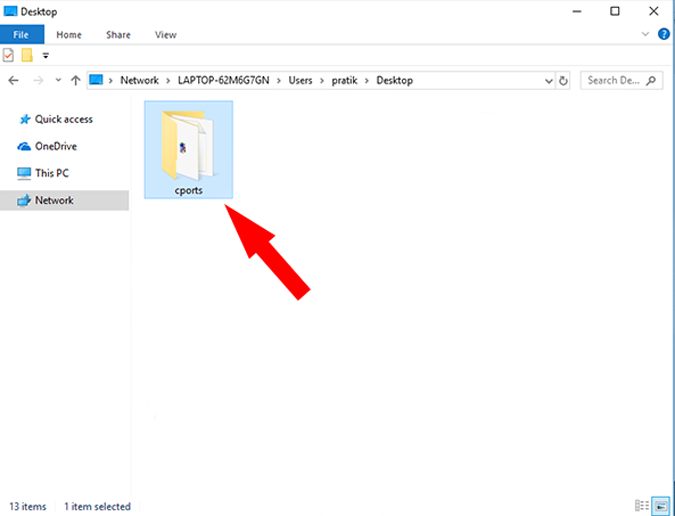
Task: Open the recent locations dropdown near navigation arrows
Action: pos(57,80)
